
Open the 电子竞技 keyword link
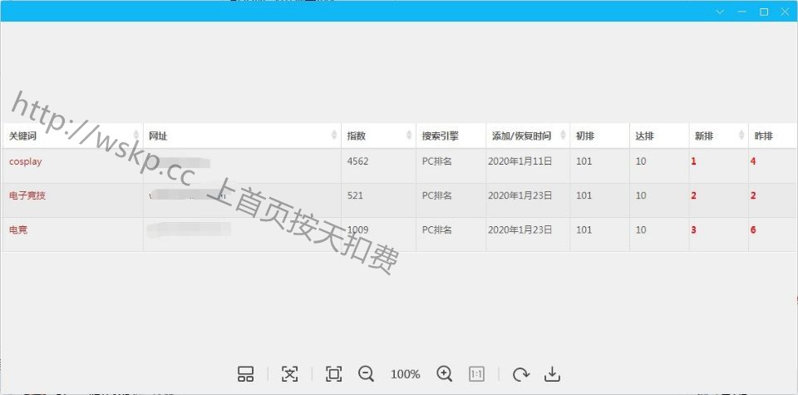(27, 195)
